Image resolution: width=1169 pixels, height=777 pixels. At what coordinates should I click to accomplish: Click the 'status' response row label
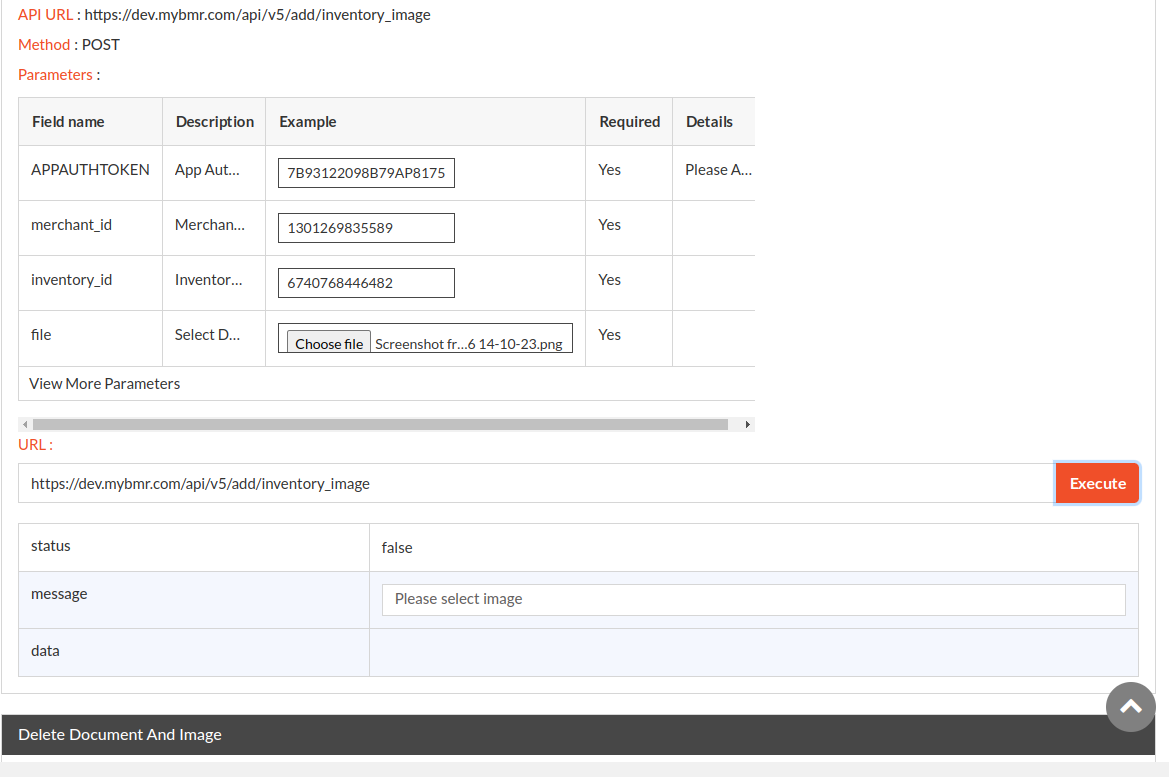tap(51, 546)
